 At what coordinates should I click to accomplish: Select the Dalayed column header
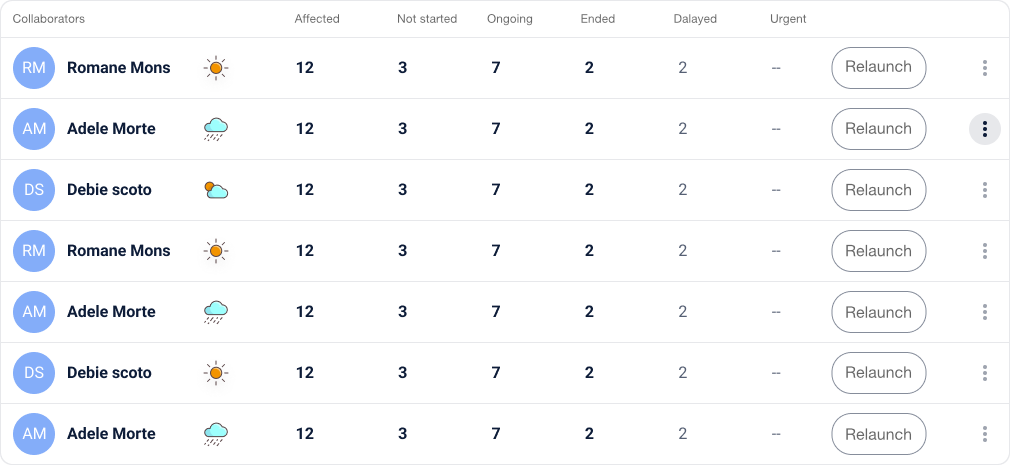(x=695, y=19)
